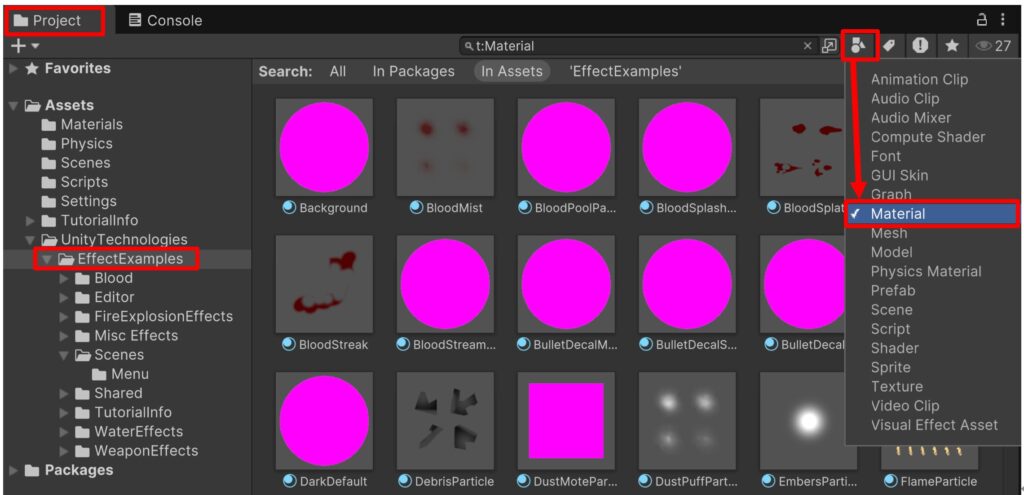Image resolution: width=1024 pixels, height=495 pixels.
Task: Expand the FireExplosionEffects folder
Action: pos(65,316)
